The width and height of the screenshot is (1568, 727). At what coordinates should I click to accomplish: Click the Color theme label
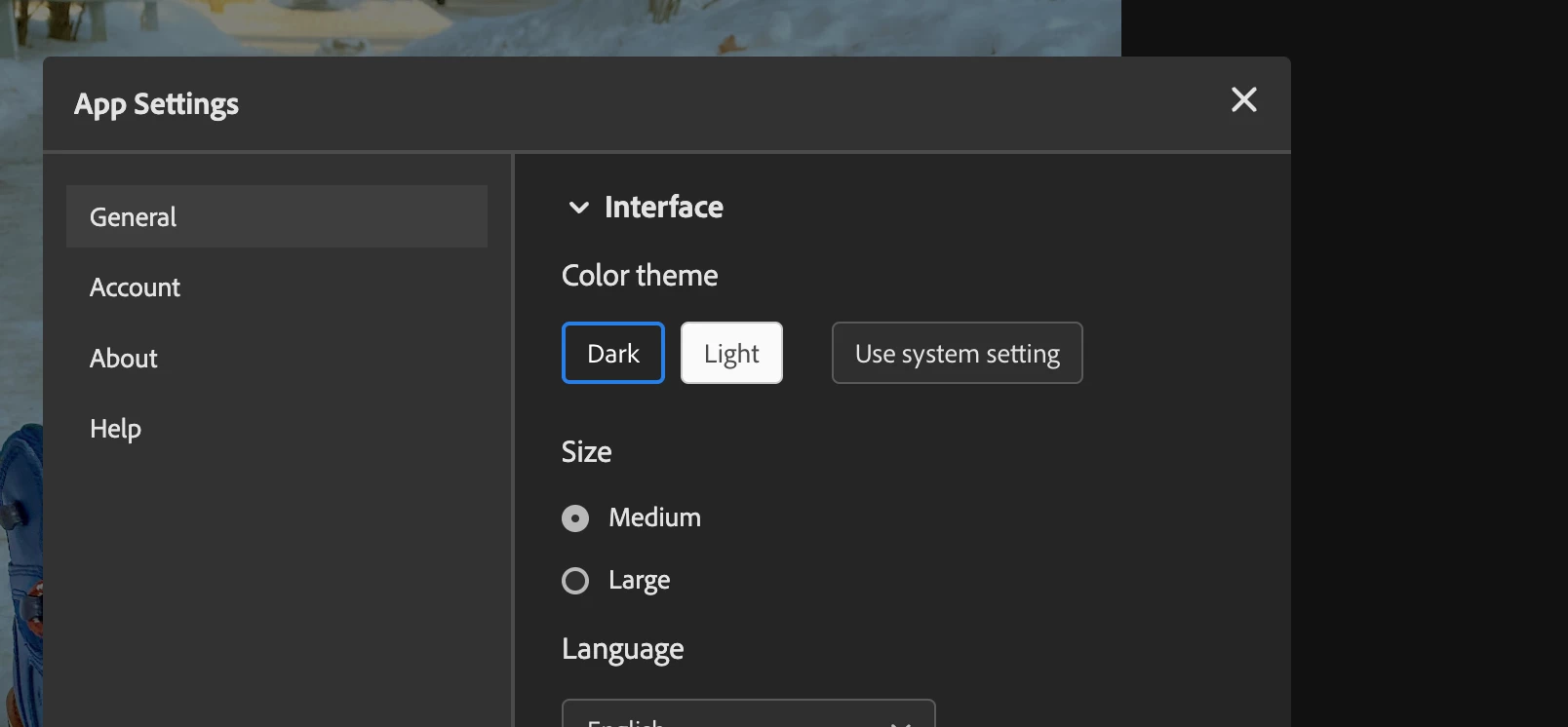[640, 275]
